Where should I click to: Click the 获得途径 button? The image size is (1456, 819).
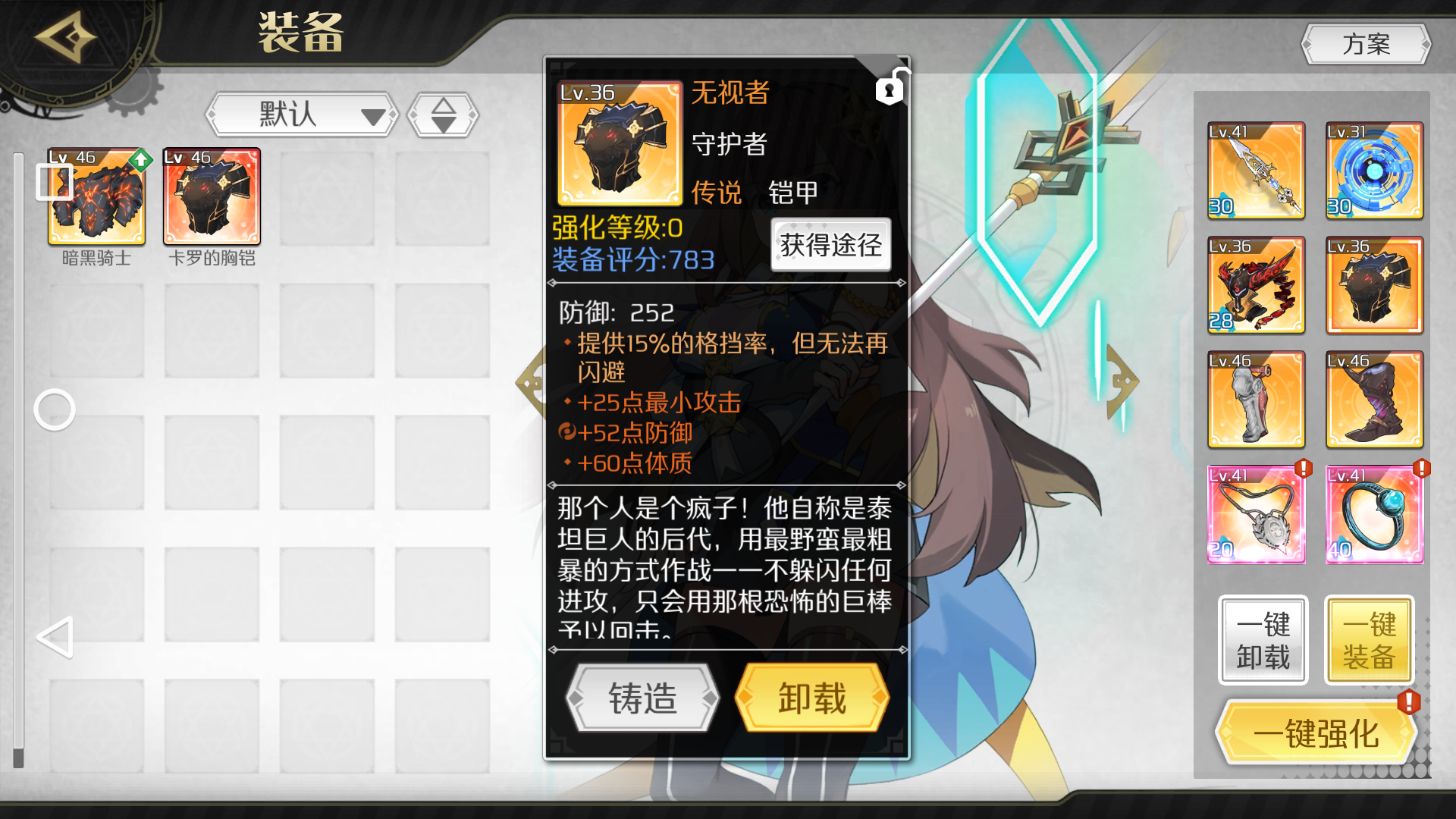(x=830, y=244)
